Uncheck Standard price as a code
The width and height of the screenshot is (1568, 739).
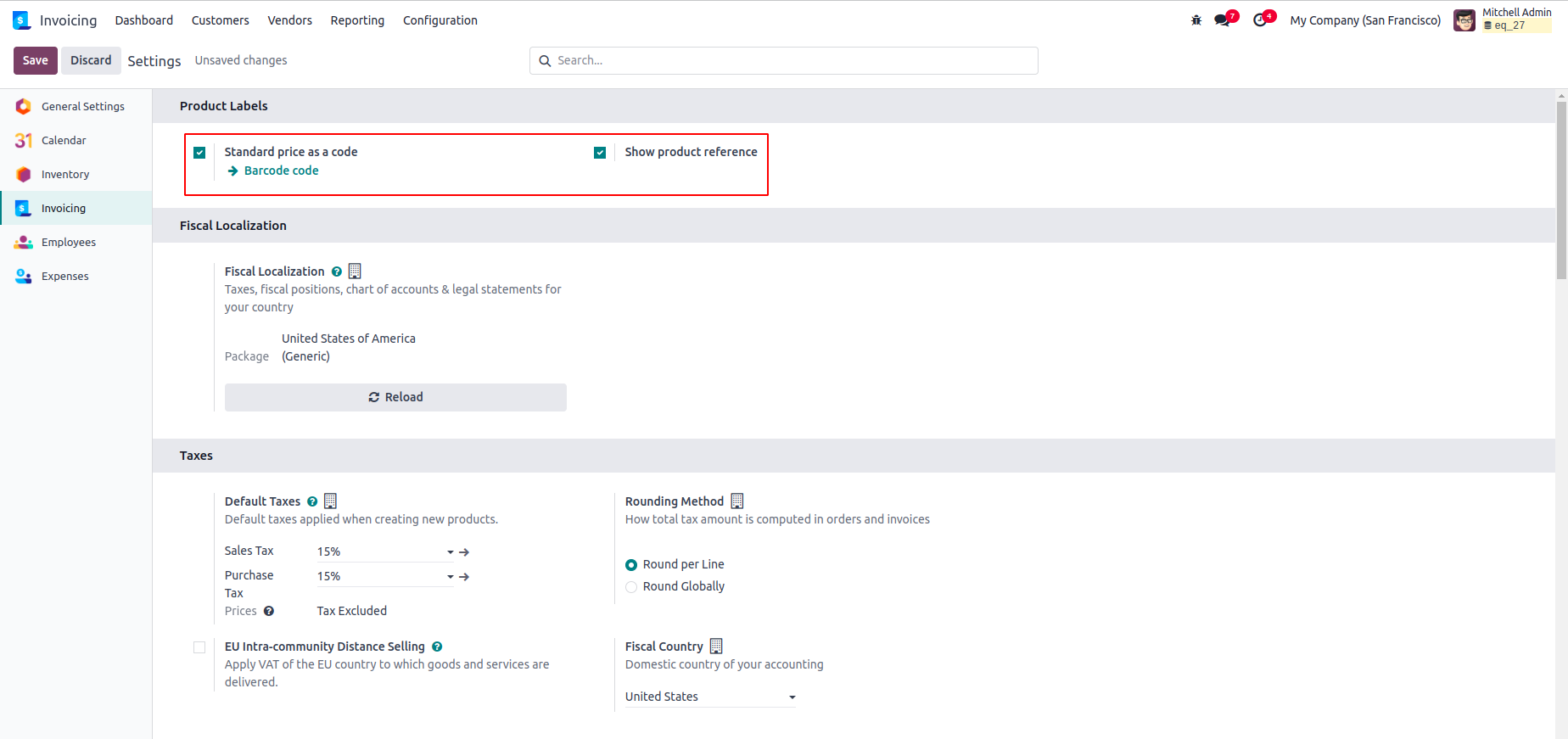[199, 153]
